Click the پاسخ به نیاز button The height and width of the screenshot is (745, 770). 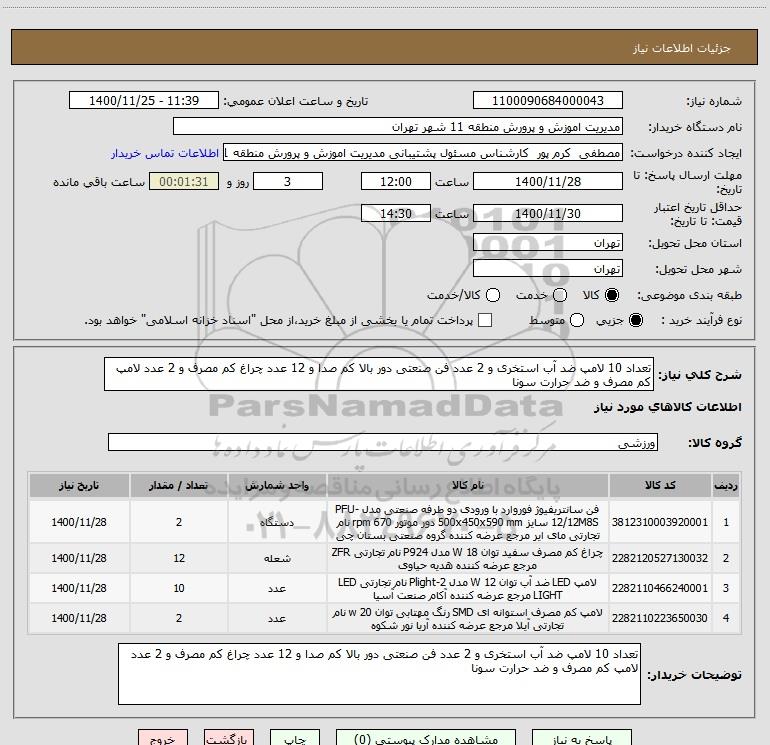coord(583,738)
